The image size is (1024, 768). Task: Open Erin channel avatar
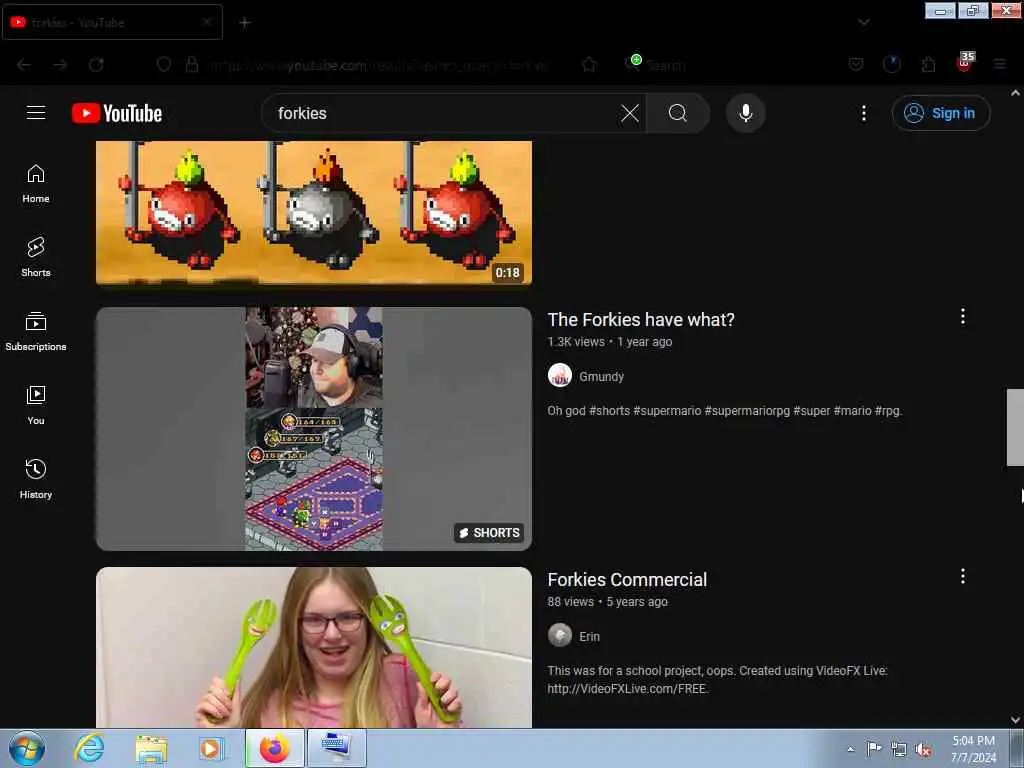[x=560, y=635]
